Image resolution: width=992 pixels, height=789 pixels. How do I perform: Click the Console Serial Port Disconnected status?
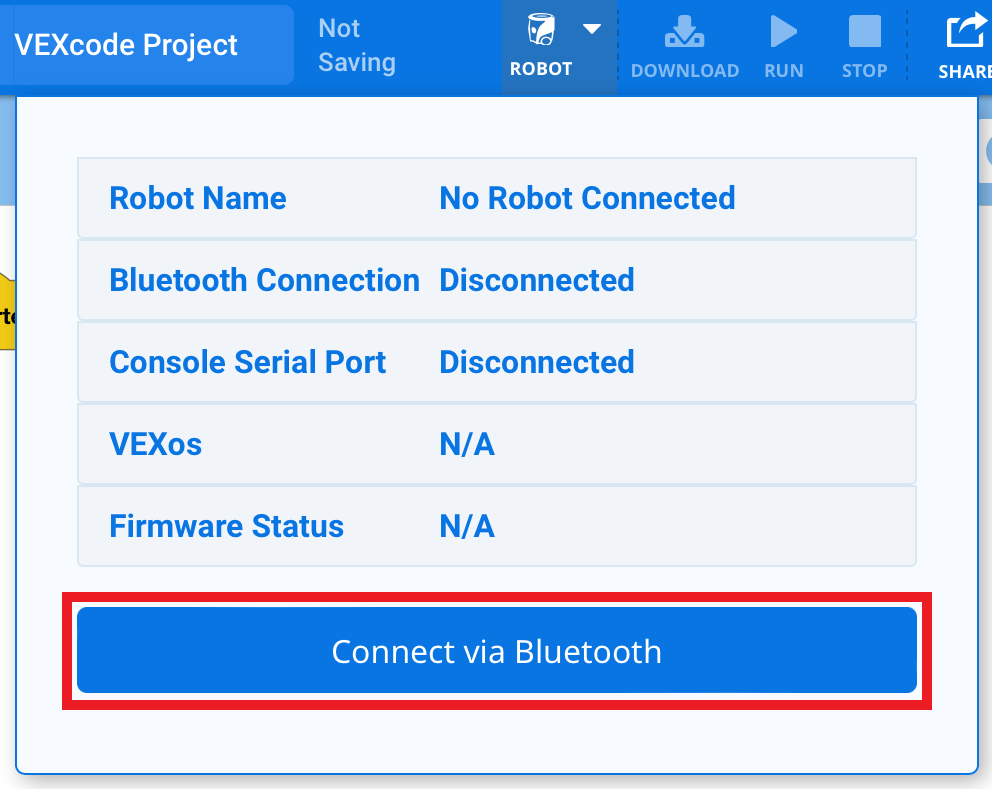537,362
